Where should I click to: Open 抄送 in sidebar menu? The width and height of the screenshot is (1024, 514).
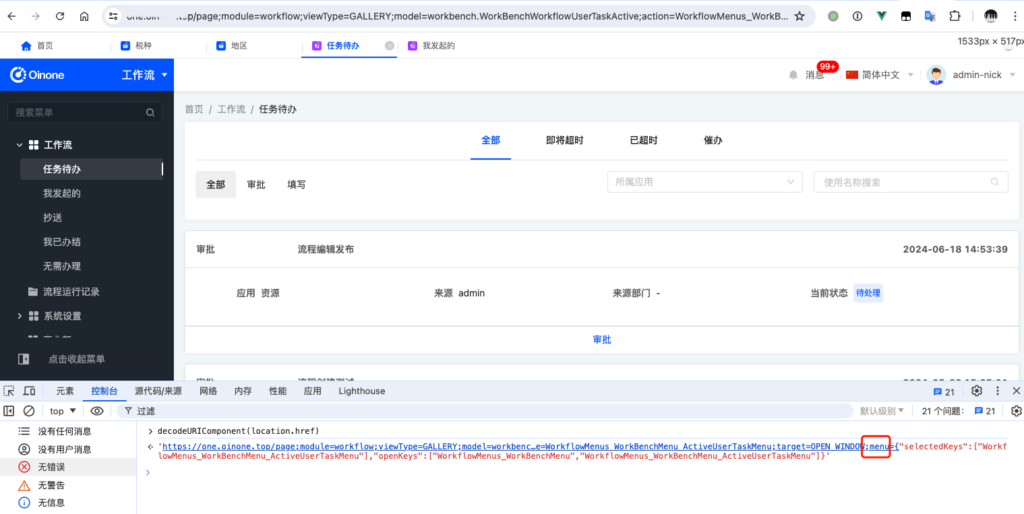(x=52, y=217)
